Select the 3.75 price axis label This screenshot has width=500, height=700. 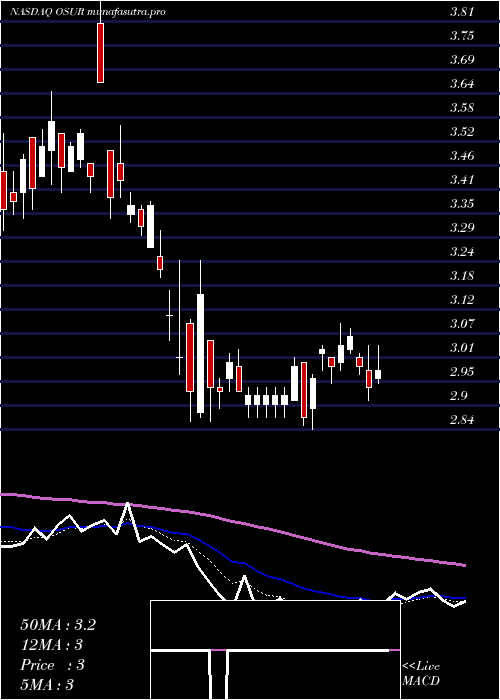tap(462, 36)
